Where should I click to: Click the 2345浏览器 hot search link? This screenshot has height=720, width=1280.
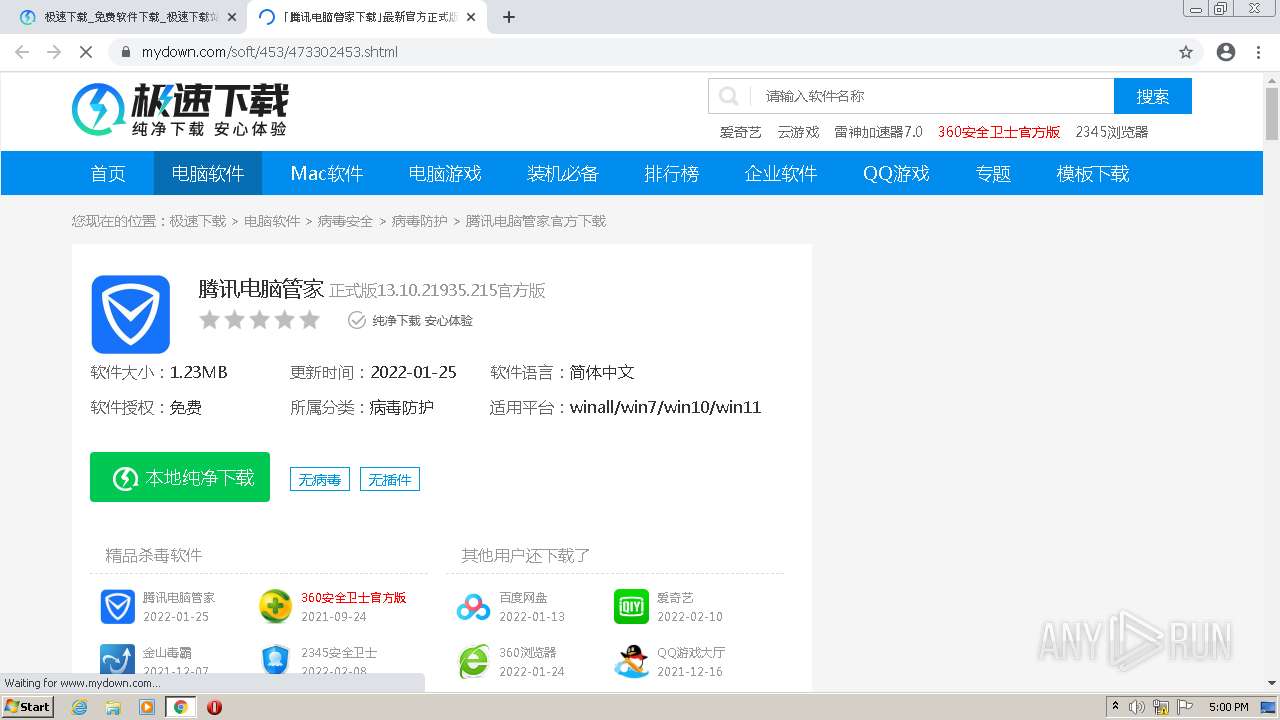tap(1112, 132)
